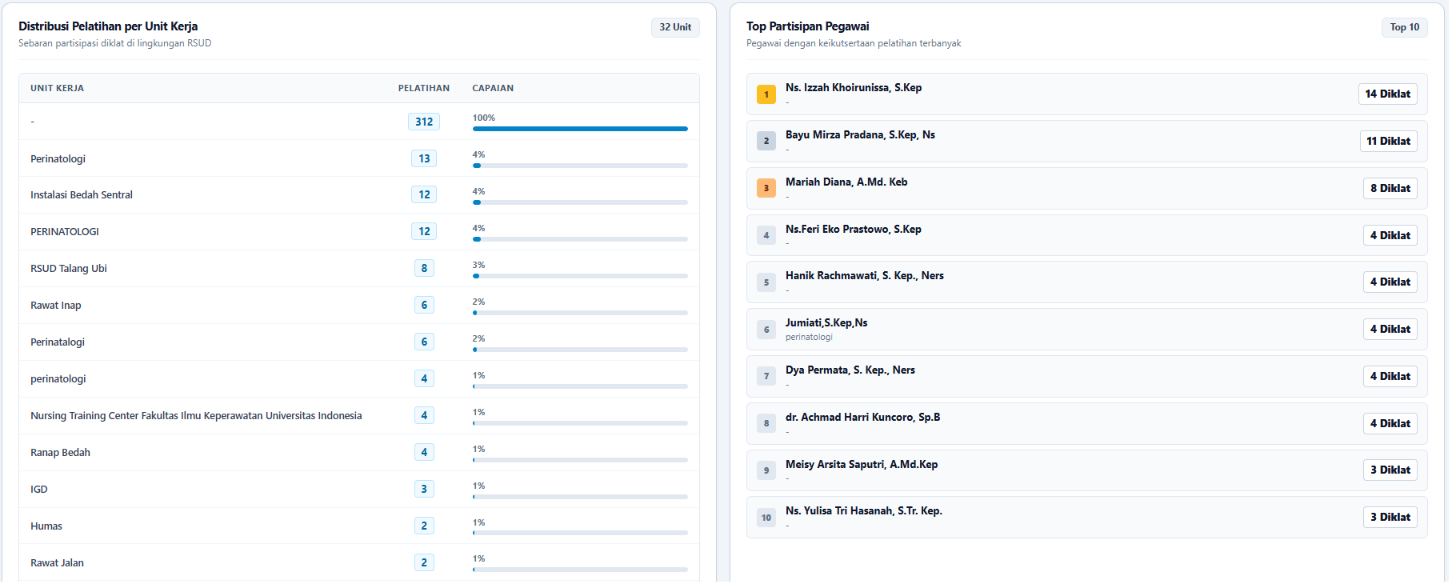Select the name "Dya Permata, S. Kep., Ners"
The image size is (1449, 582).
click(x=851, y=370)
